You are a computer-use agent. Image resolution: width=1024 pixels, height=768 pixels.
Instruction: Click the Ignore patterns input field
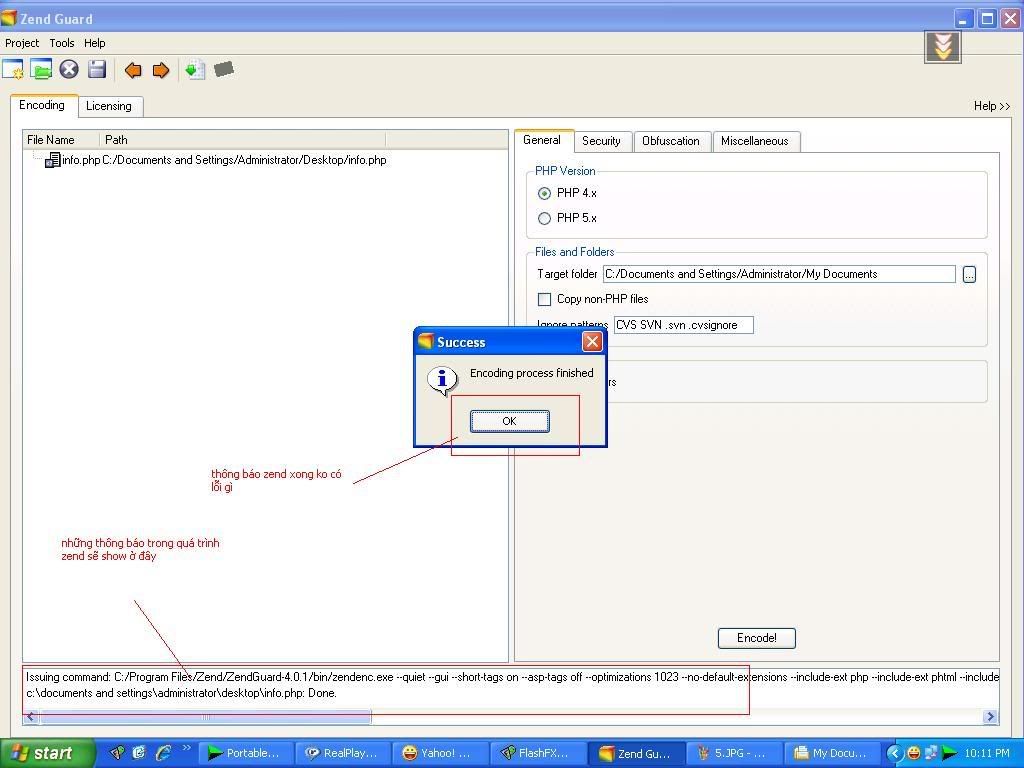tap(683, 325)
